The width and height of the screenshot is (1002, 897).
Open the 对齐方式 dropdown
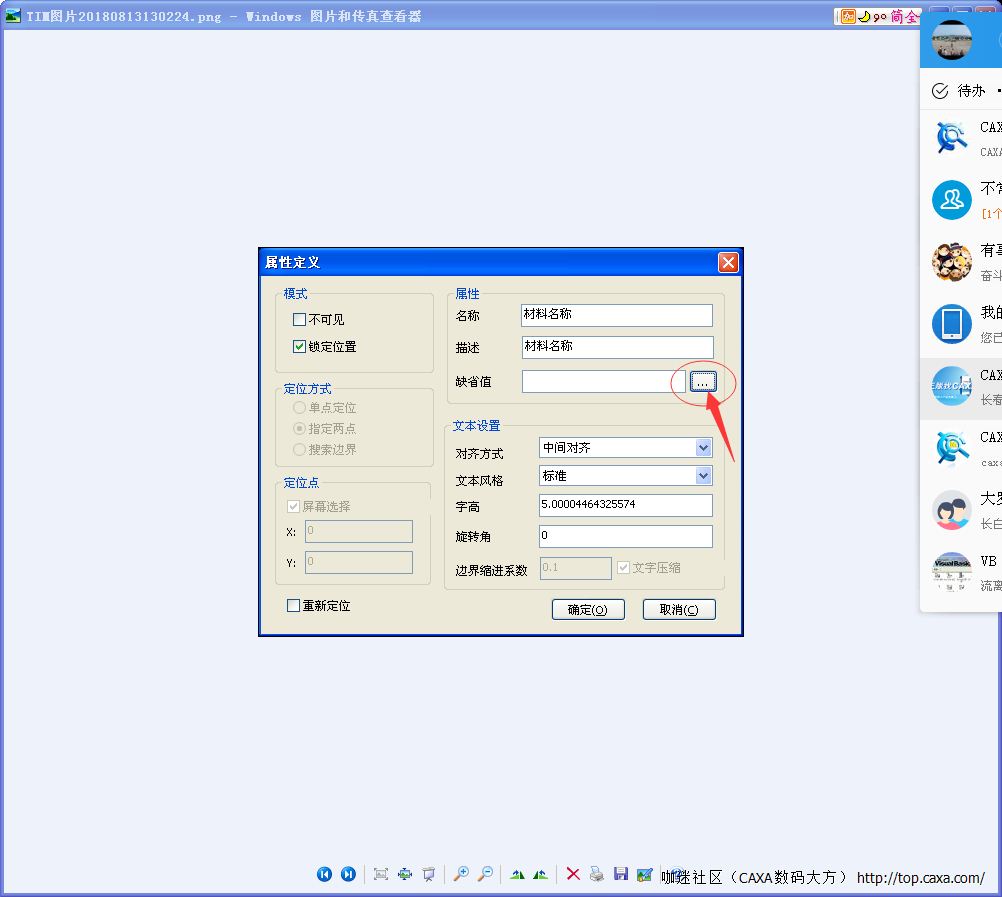(703, 448)
